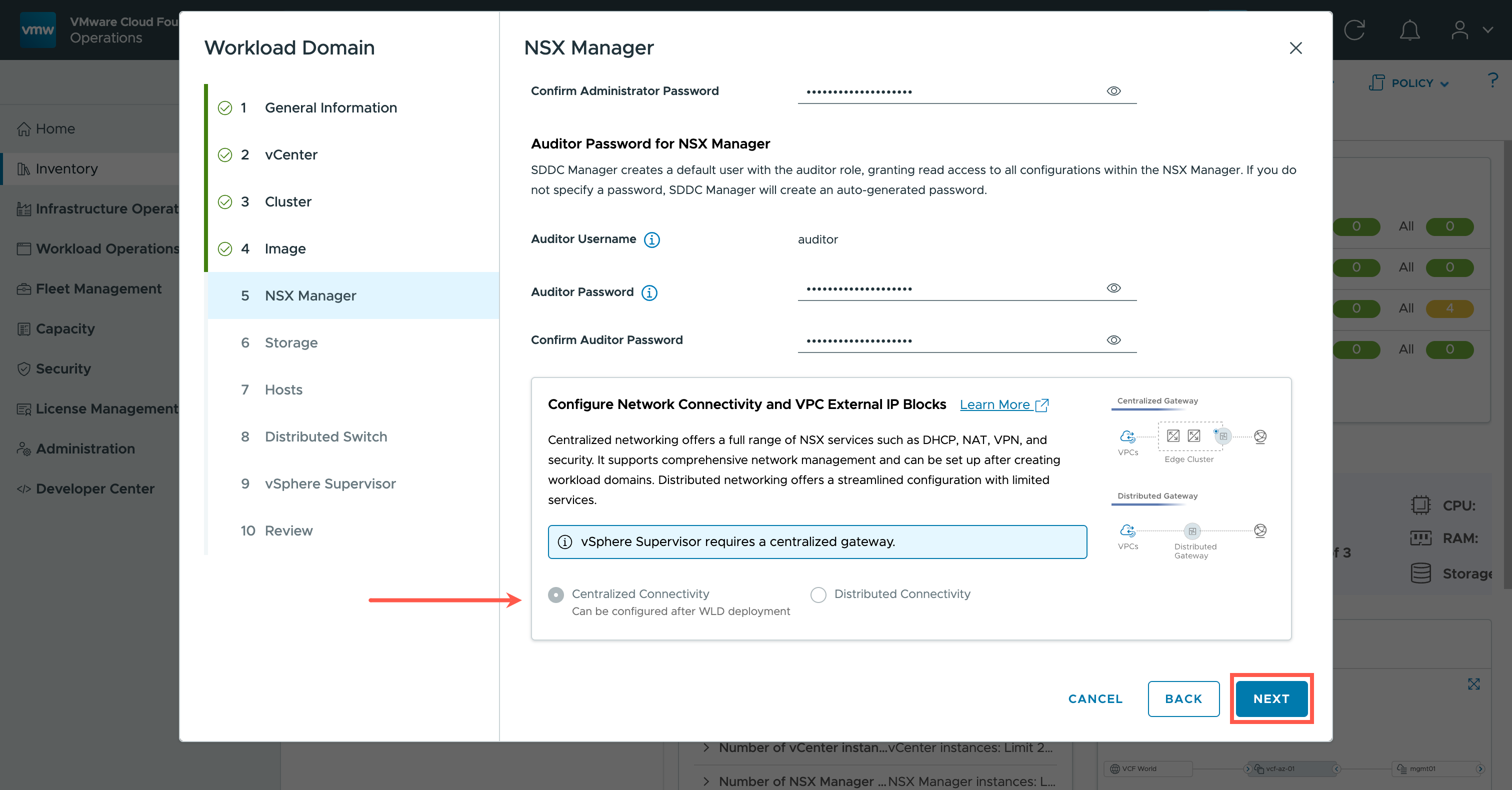Click the Home icon in the sidebar

[x=23, y=128]
